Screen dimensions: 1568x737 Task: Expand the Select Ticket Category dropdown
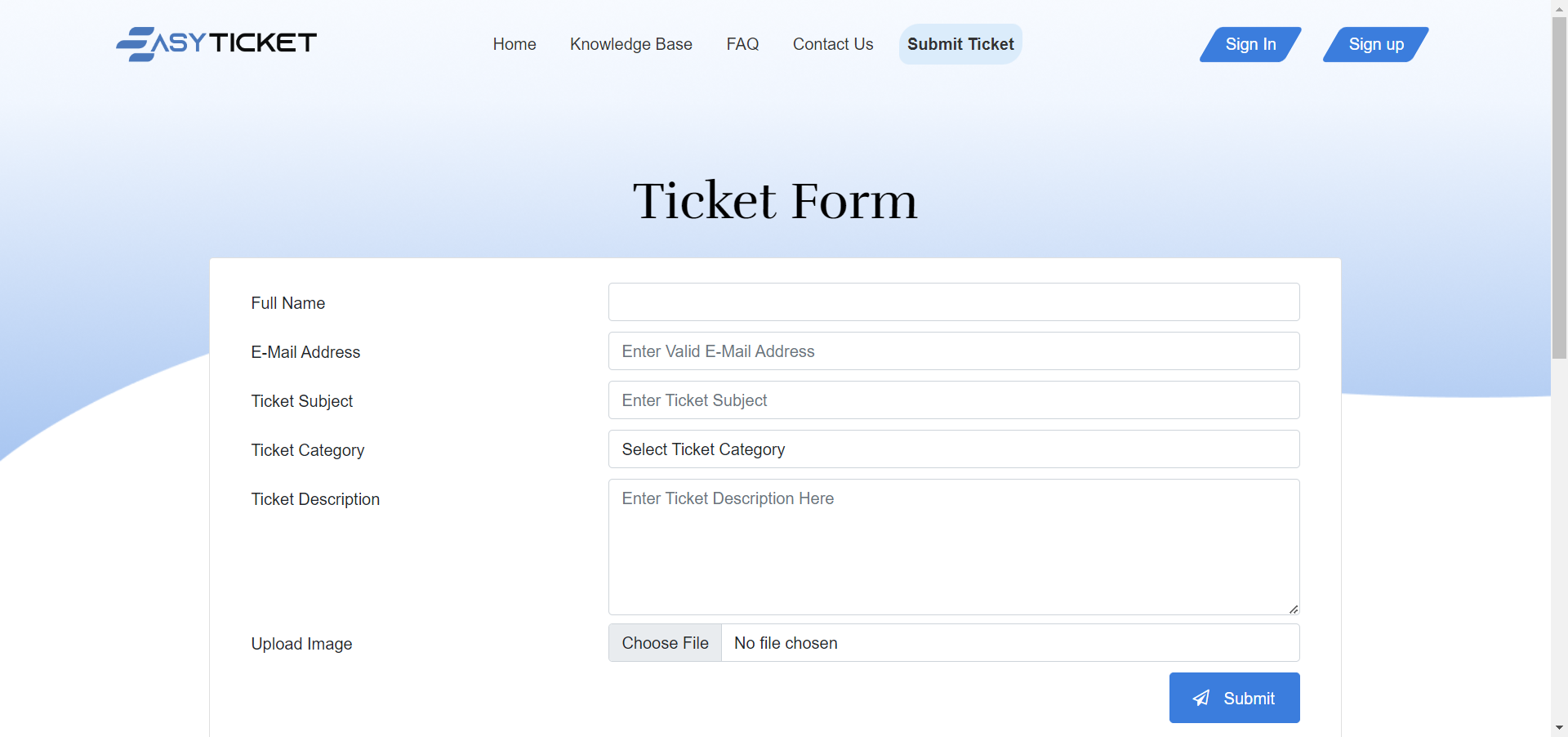(x=953, y=449)
